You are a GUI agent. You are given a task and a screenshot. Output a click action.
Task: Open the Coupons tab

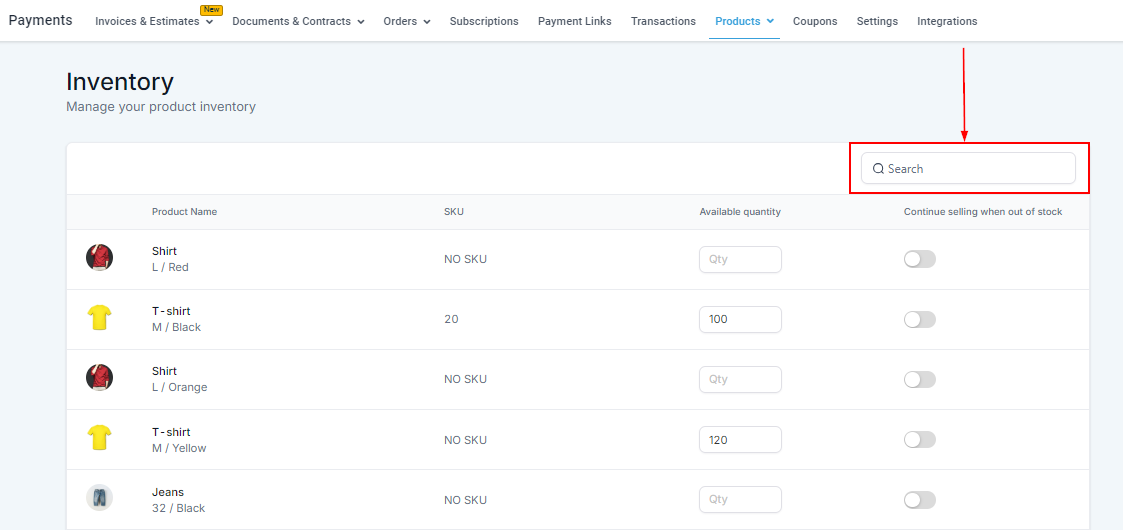[815, 21]
